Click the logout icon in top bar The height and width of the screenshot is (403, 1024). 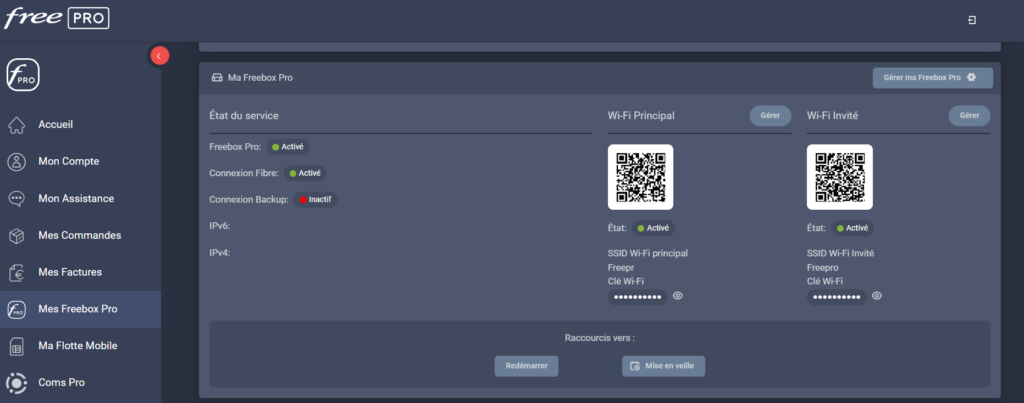(x=972, y=20)
